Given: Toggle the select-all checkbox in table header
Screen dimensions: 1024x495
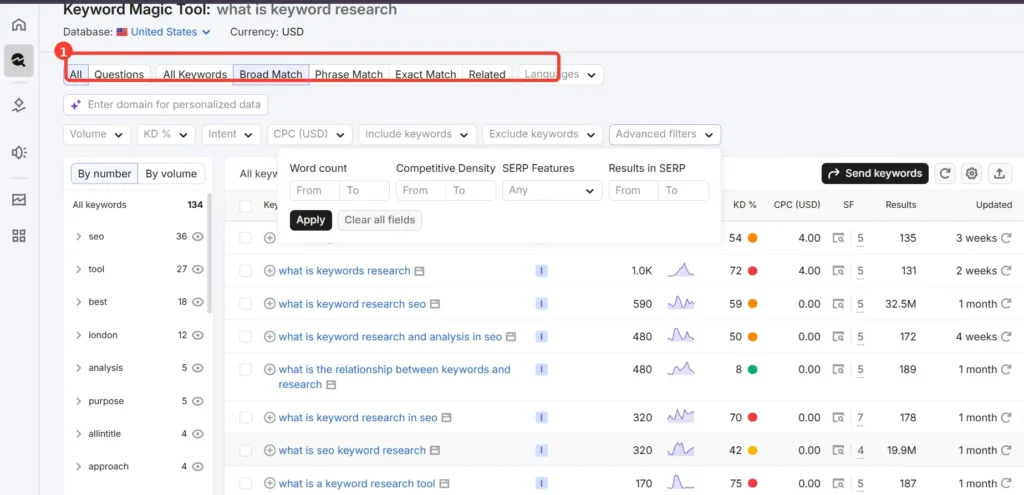Looking at the screenshot, I should click(246, 206).
